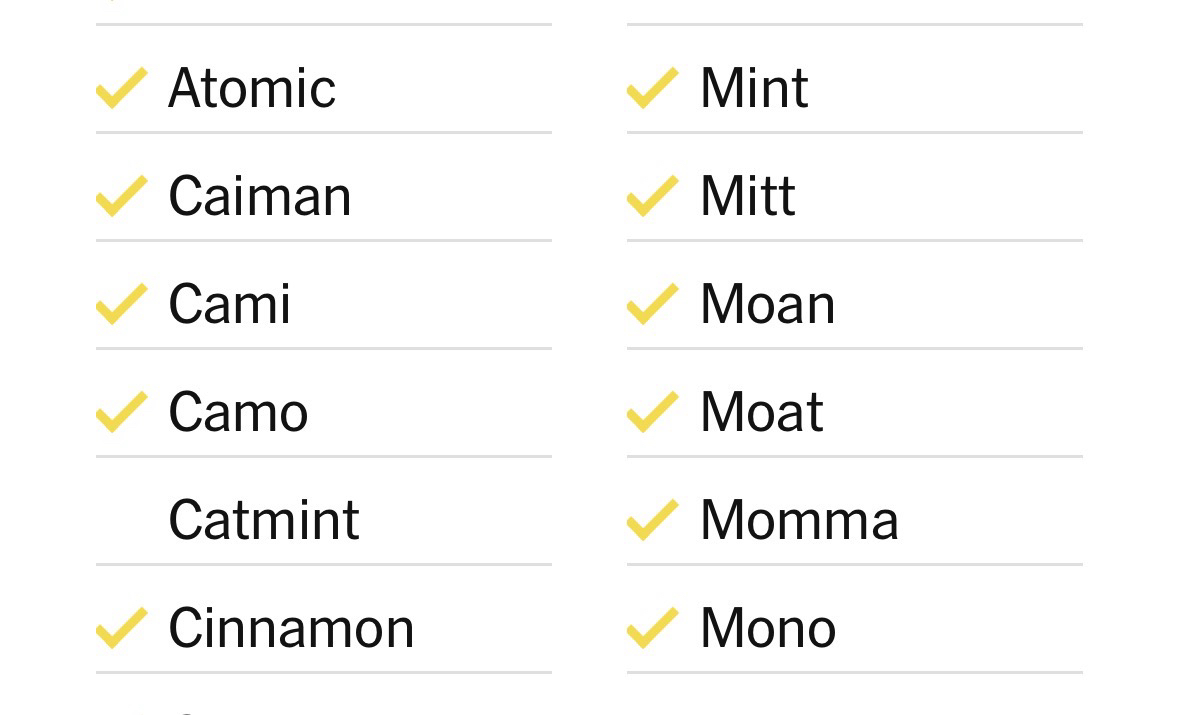
Task: Click the checkmark icon next to Mint
Action: point(653,88)
